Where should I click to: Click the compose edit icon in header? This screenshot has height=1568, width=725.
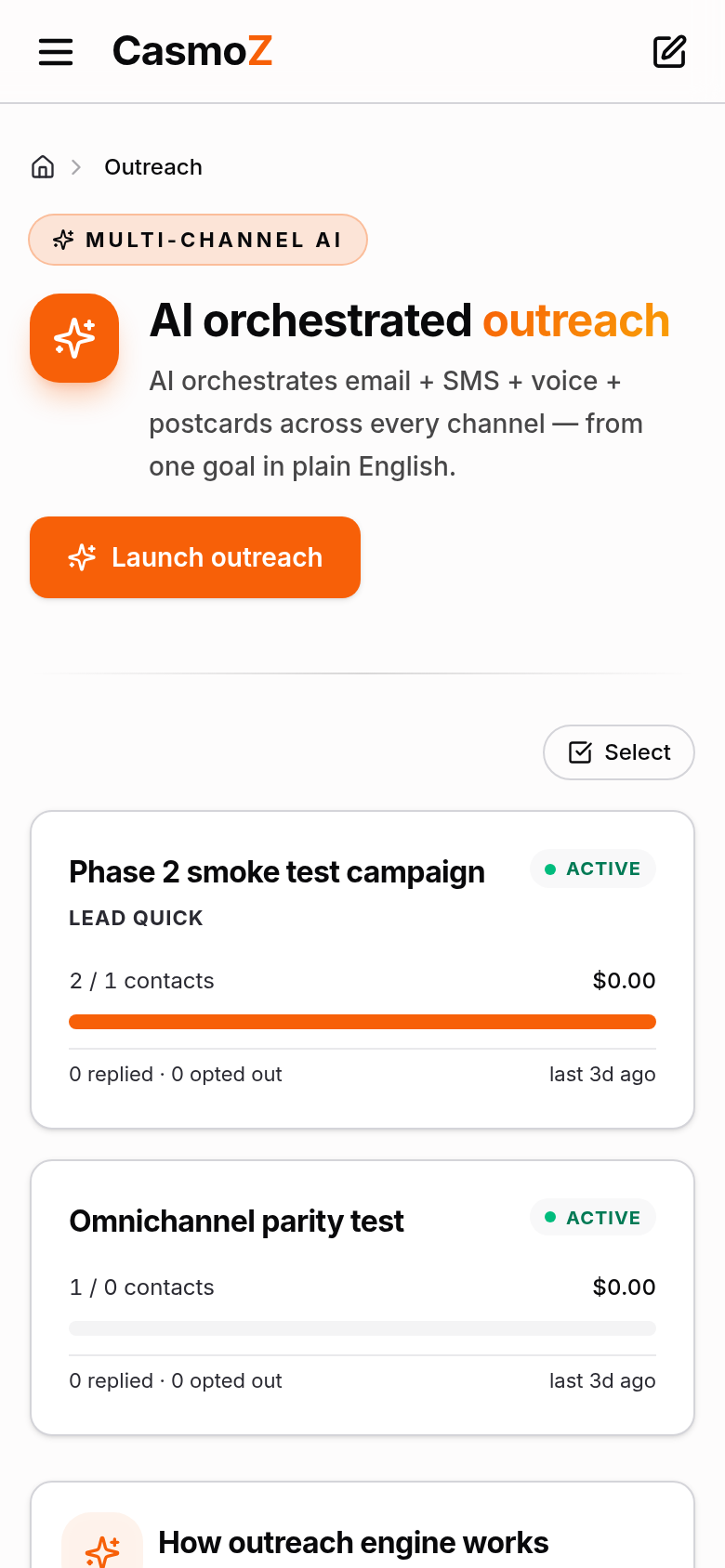669,52
